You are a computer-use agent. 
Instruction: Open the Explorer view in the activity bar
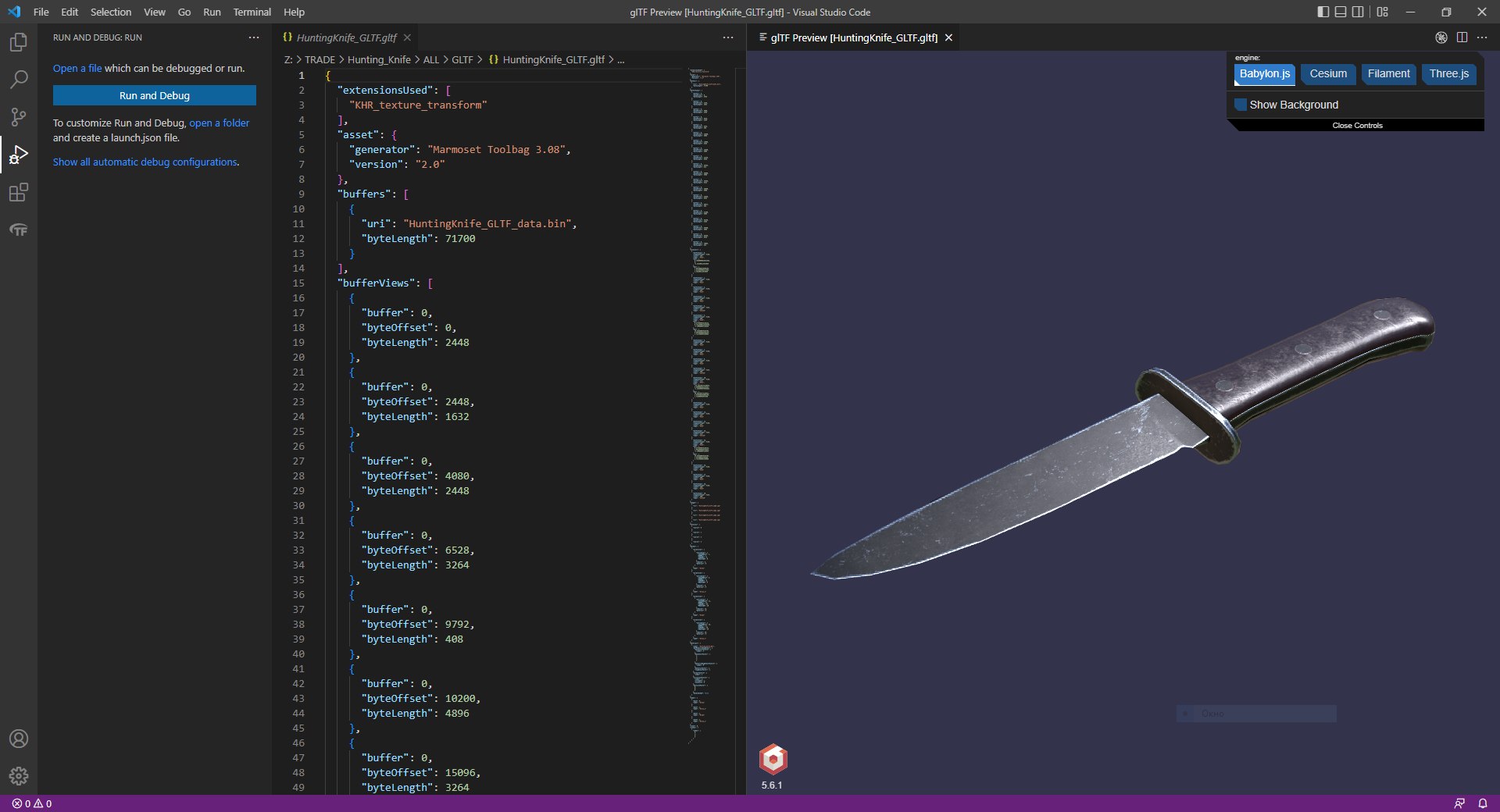(19, 41)
